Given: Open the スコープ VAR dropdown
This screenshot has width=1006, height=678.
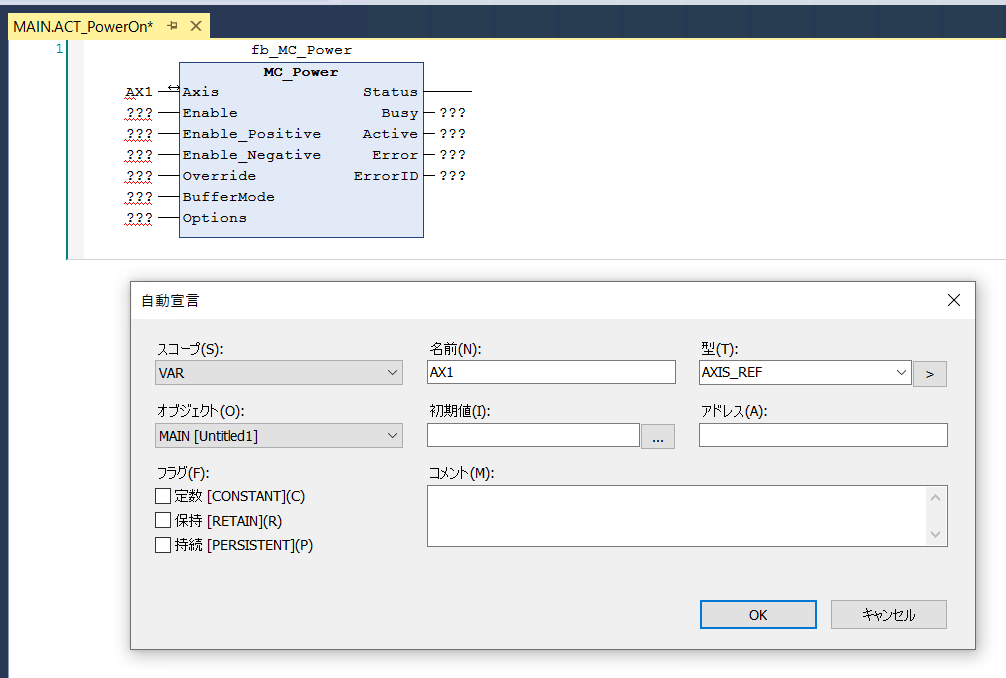Looking at the screenshot, I should 278,373.
